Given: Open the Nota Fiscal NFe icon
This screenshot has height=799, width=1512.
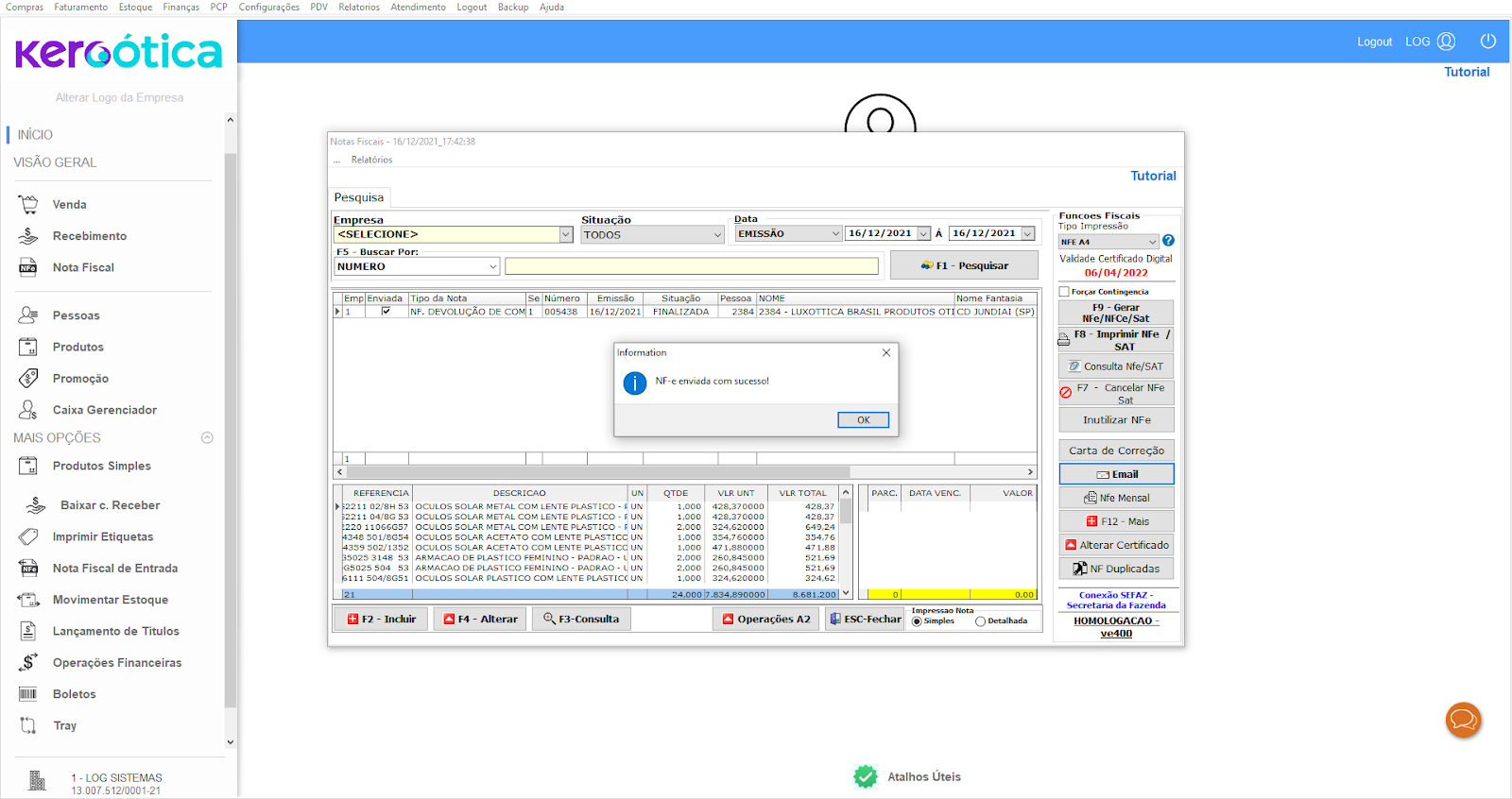Looking at the screenshot, I should [x=28, y=267].
